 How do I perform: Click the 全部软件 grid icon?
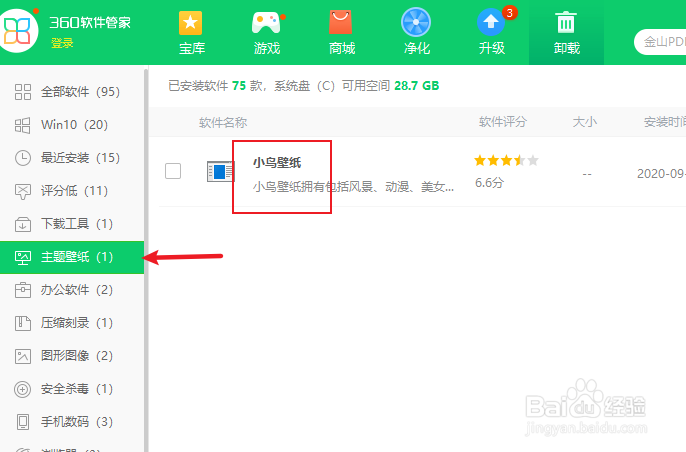tap(23, 92)
